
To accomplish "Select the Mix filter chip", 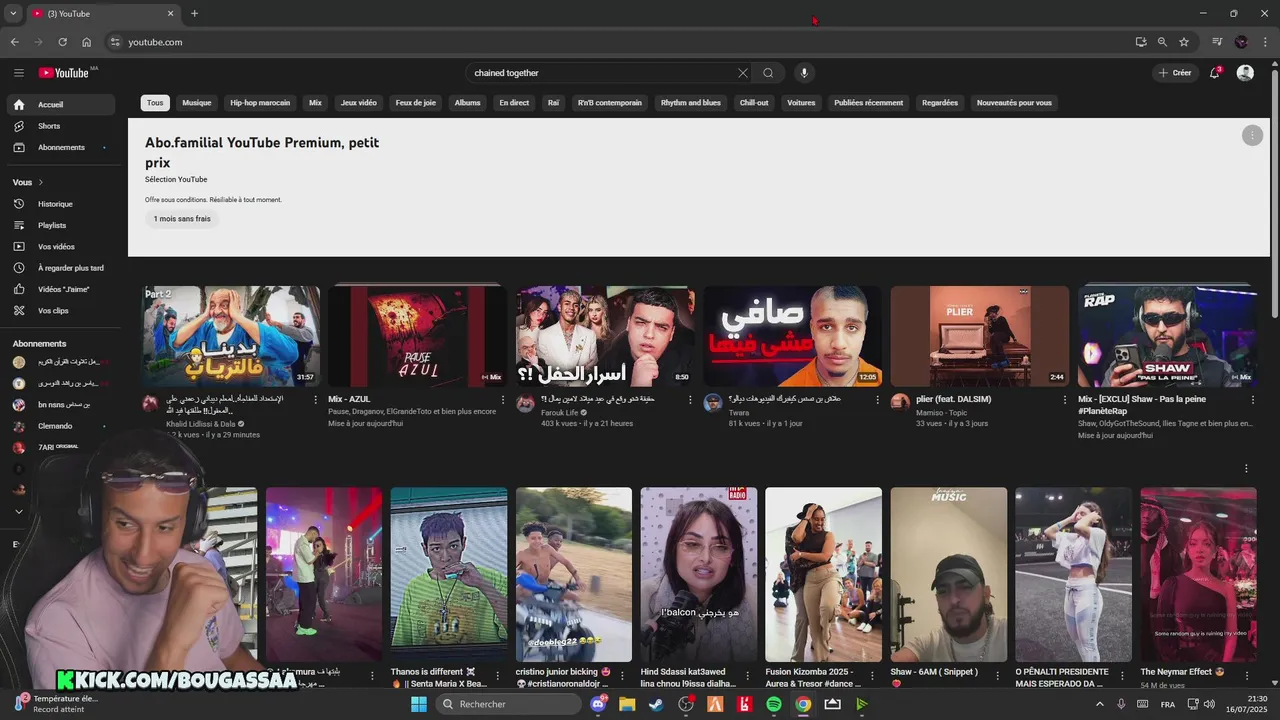I will pyautogui.click(x=315, y=103).
